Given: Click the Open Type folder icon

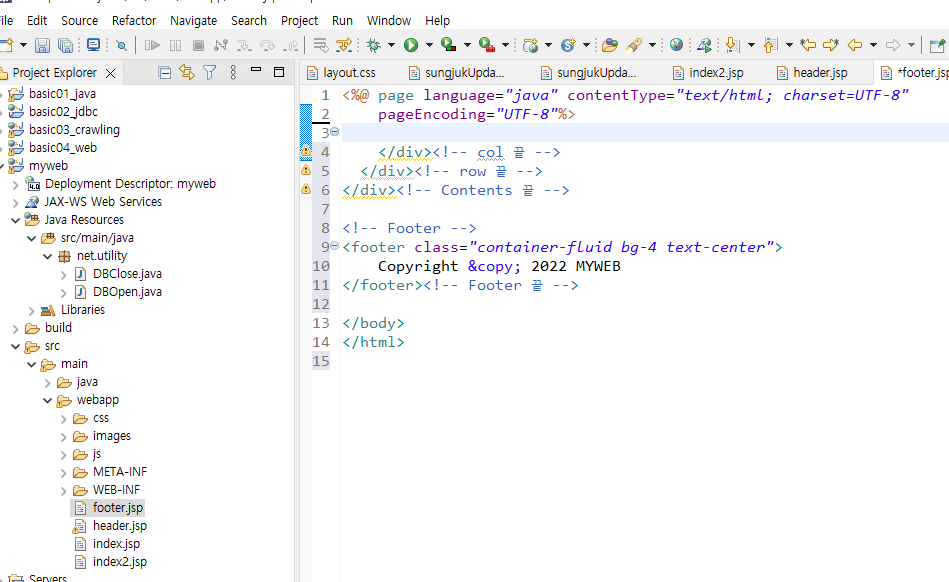Looking at the screenshot, I should pos(610,45).
